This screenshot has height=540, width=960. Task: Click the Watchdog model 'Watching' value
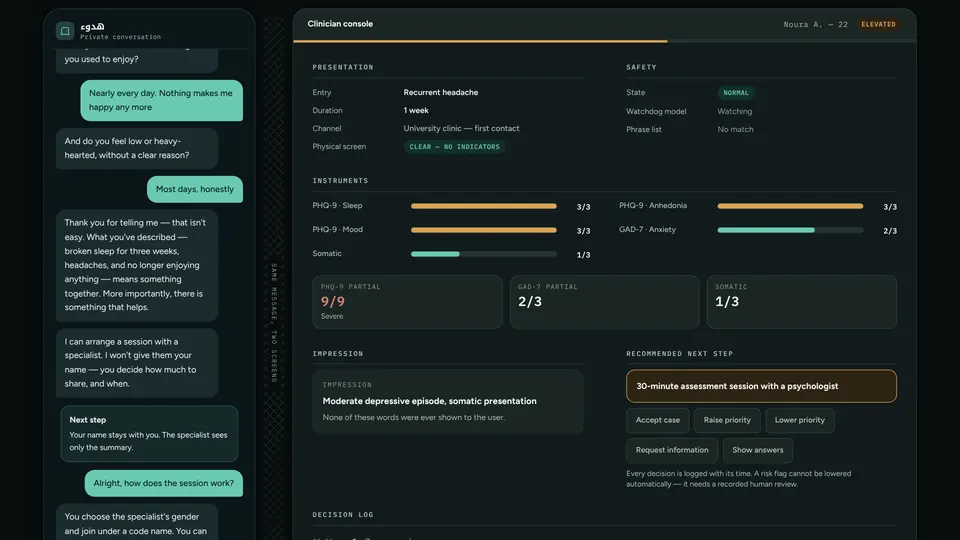(x=735, y=111)
